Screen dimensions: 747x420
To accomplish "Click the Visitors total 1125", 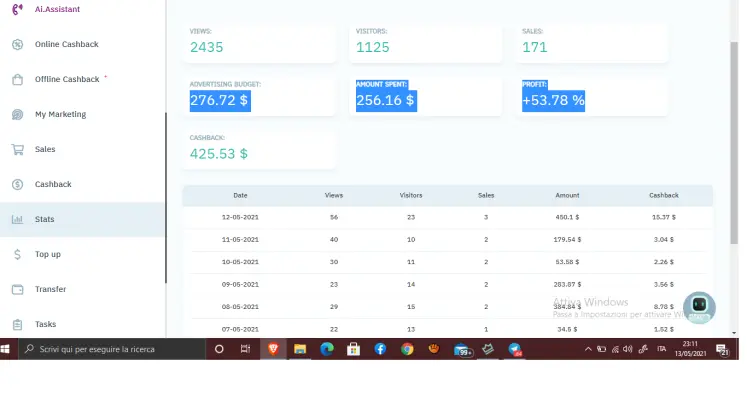I will click(373, 47).
